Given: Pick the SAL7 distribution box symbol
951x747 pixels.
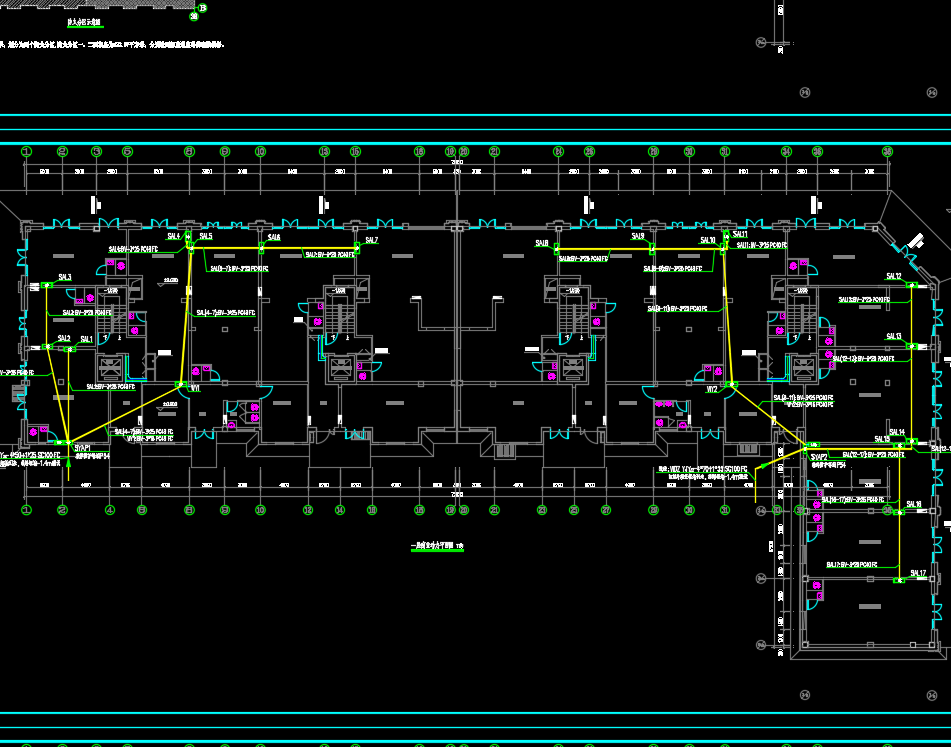Looking at the screenshot, I should pyautogui.click(x=356, y=247).
